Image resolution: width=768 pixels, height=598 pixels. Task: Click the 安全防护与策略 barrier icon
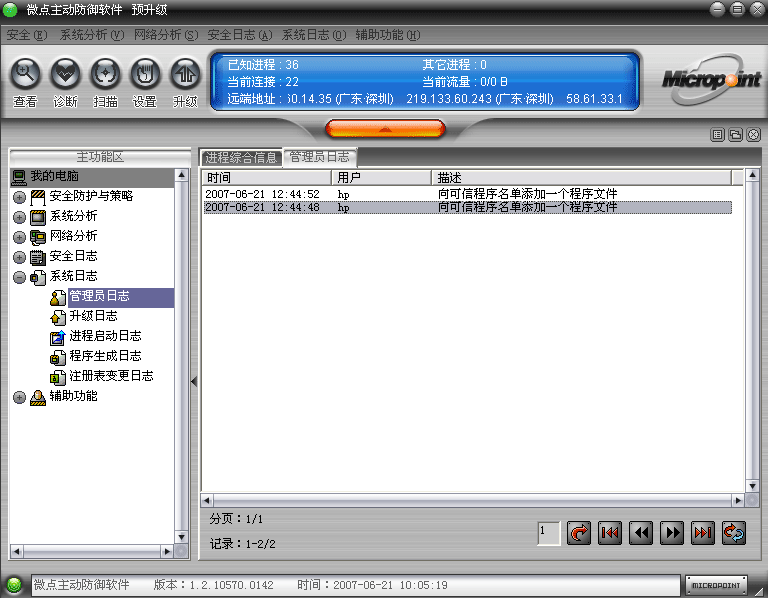coord(38,197)
